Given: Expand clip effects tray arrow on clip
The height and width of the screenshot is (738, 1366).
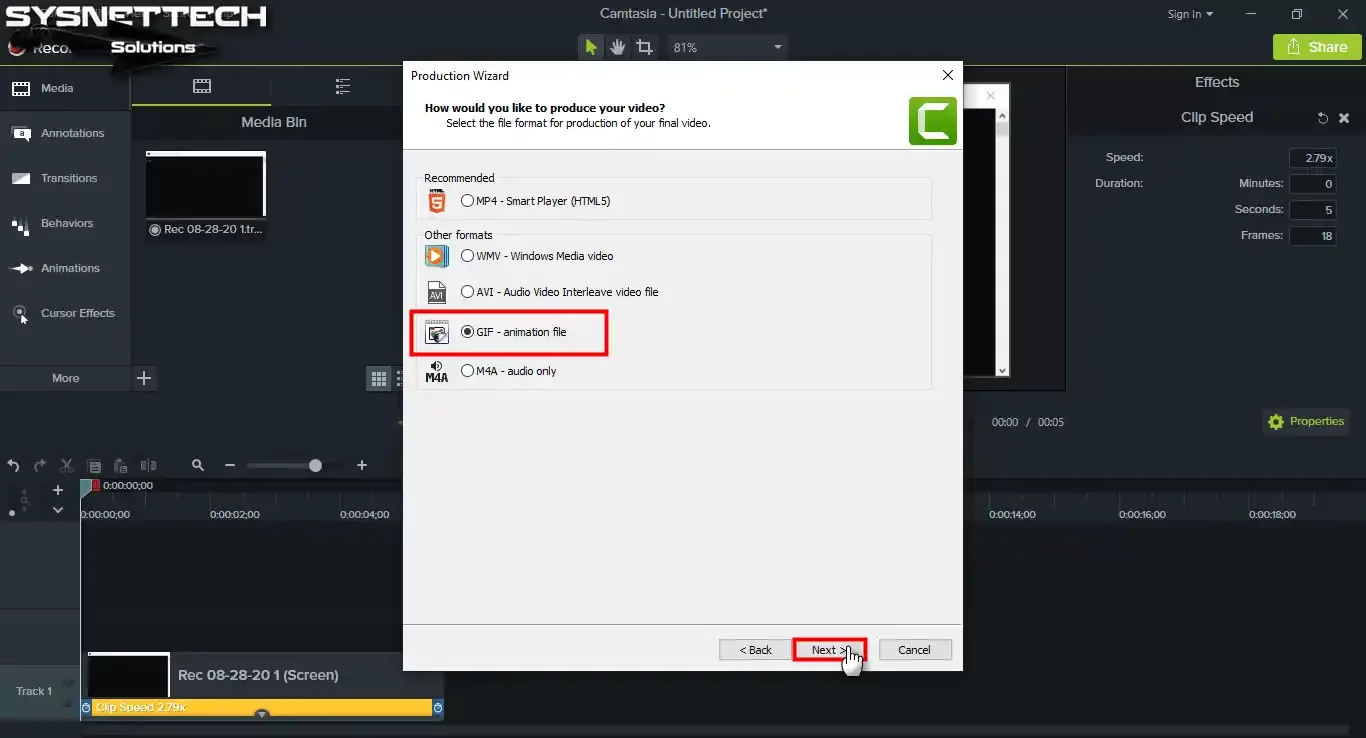Looking at the screenshot, I should (x=262, y=714).
